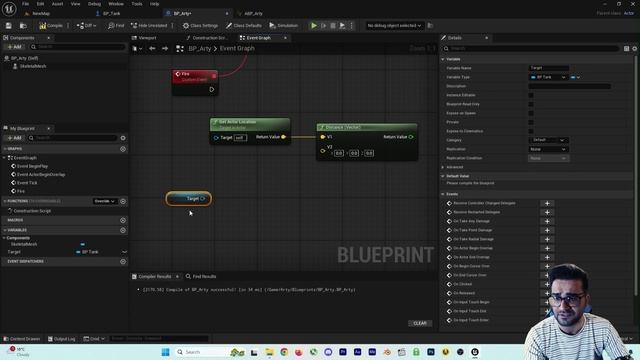
Task: Open the File menu
Action: point(25,4)
